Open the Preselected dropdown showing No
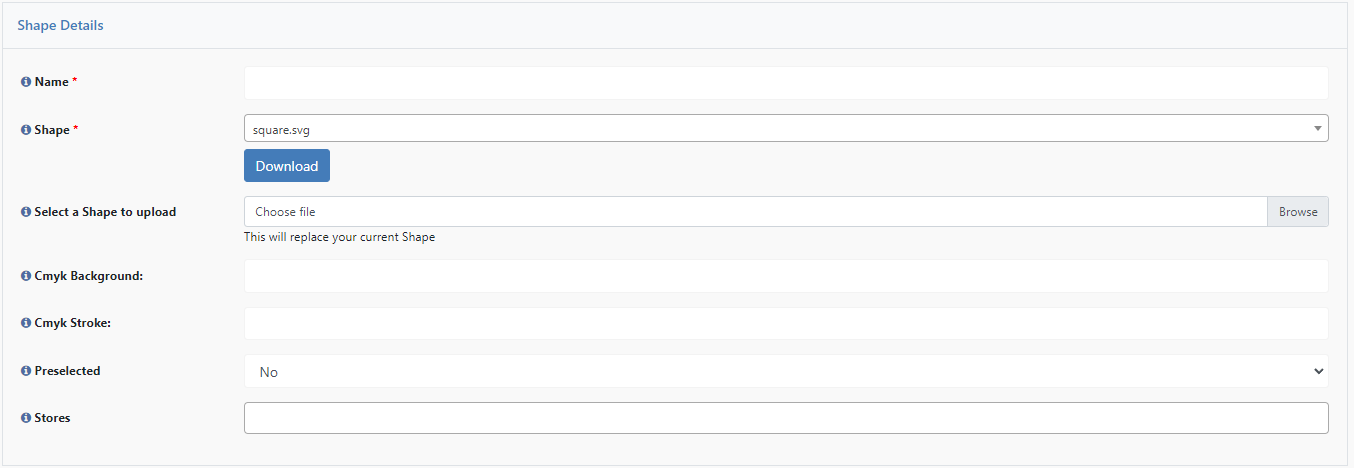 (786, 371)
